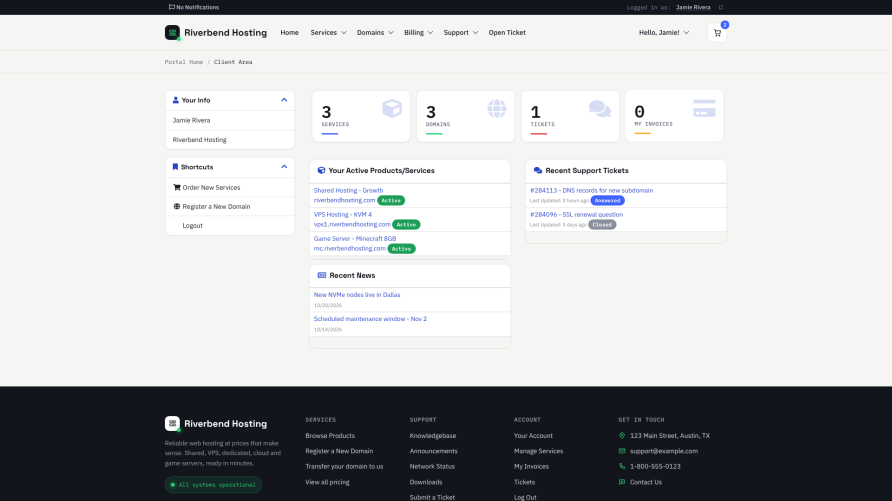The width and height of the screenshot is (892, 501).
Task: Select Open Ticket in navigation bar
Action: pos(507,33)
